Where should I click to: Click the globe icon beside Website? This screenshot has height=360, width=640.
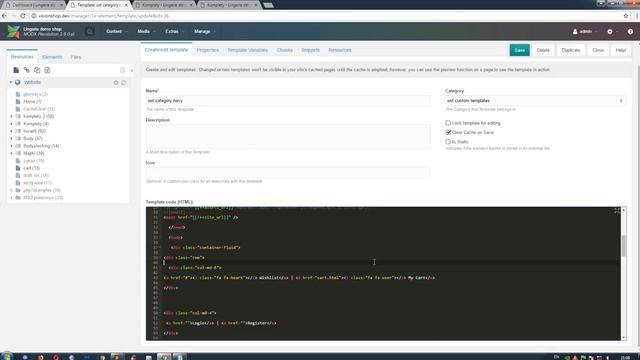pos(18,82)
